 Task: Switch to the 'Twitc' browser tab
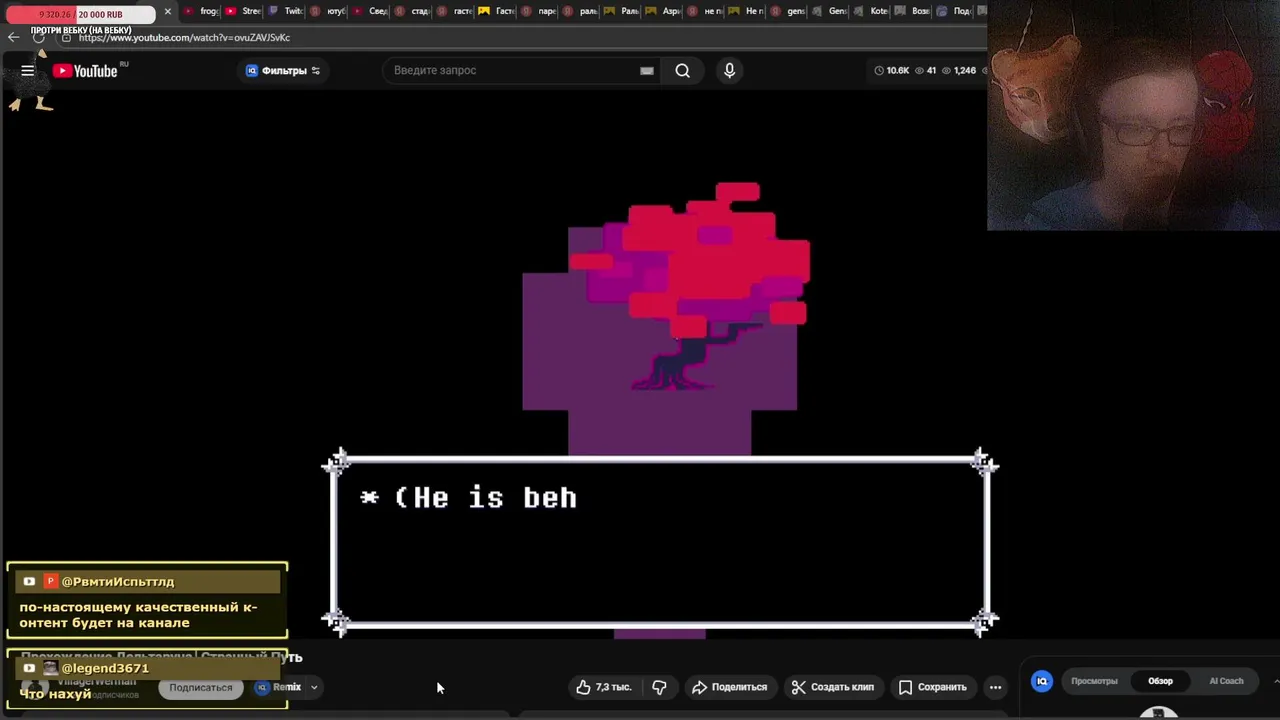pos(285,11)
